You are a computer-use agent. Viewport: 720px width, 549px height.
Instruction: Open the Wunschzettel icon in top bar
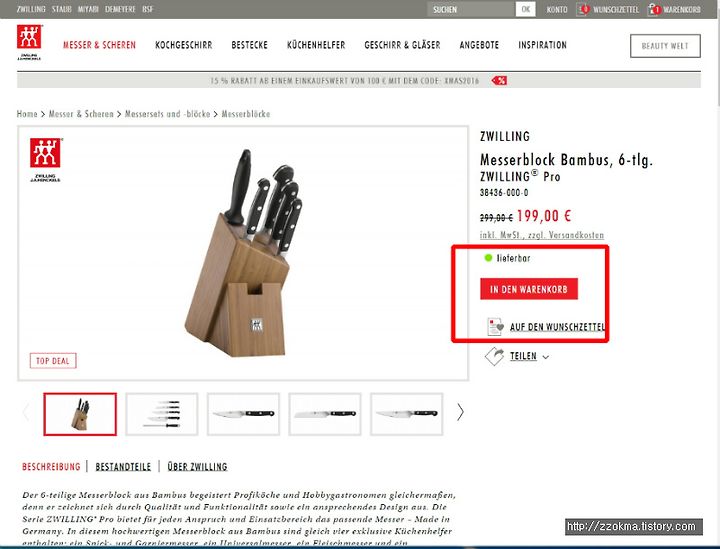(x=583, y=9)
